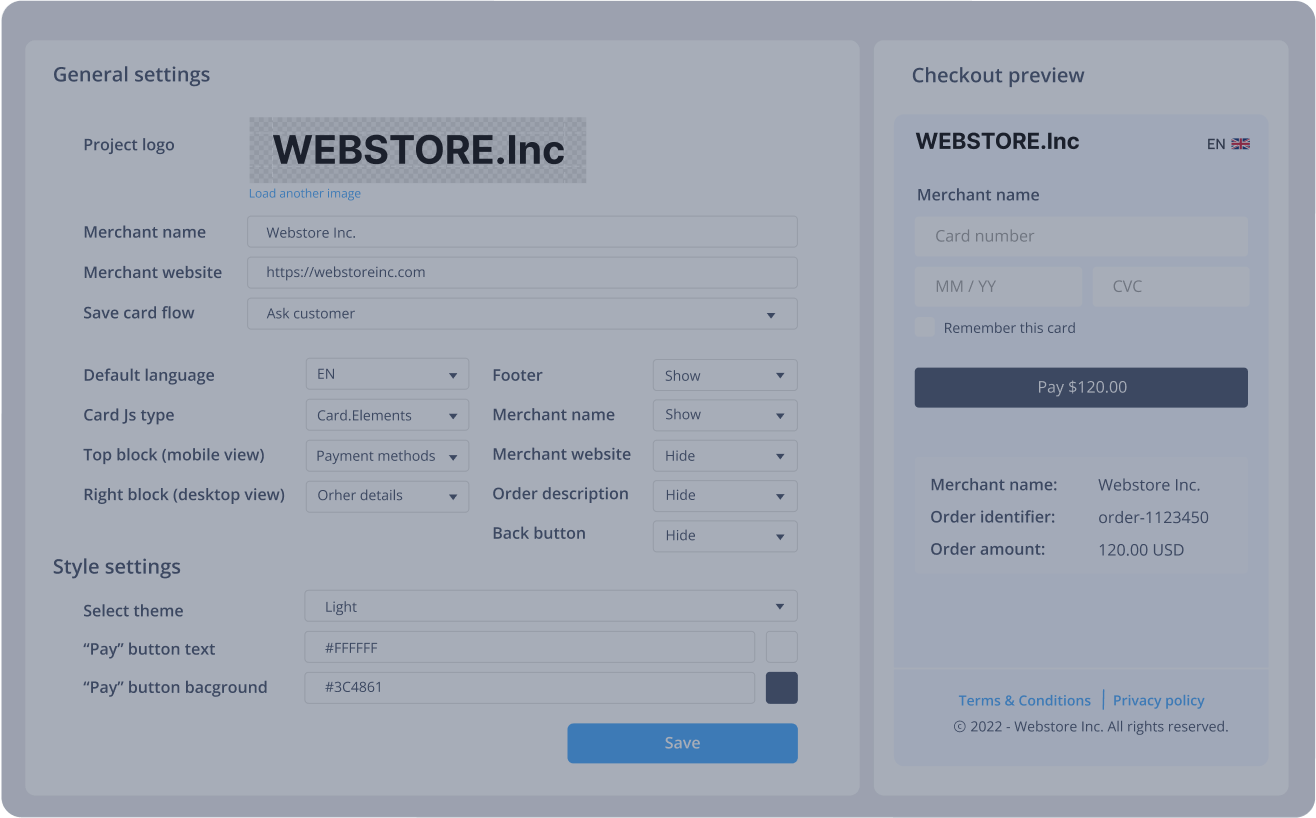Click the Save button
Image resolution: width=1316 pixels, height=818 pixels.
click(682, 743)
